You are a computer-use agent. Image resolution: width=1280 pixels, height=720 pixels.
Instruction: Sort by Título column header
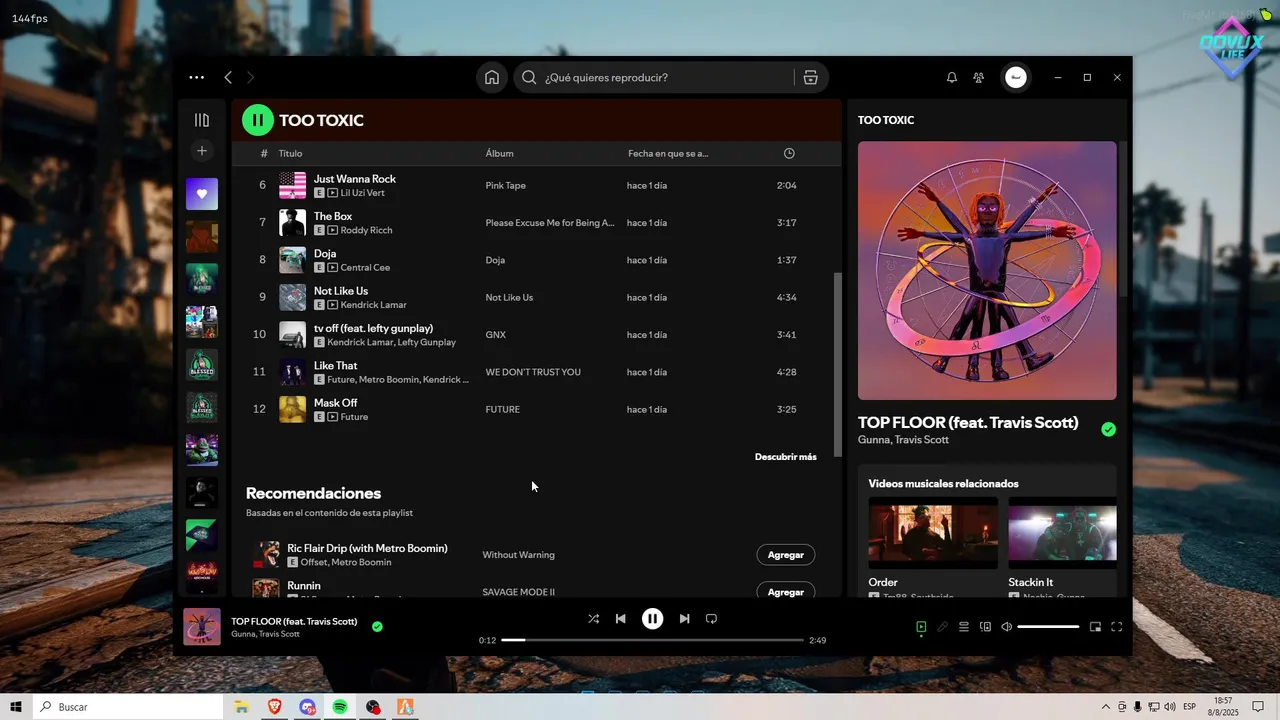point(290,153)
